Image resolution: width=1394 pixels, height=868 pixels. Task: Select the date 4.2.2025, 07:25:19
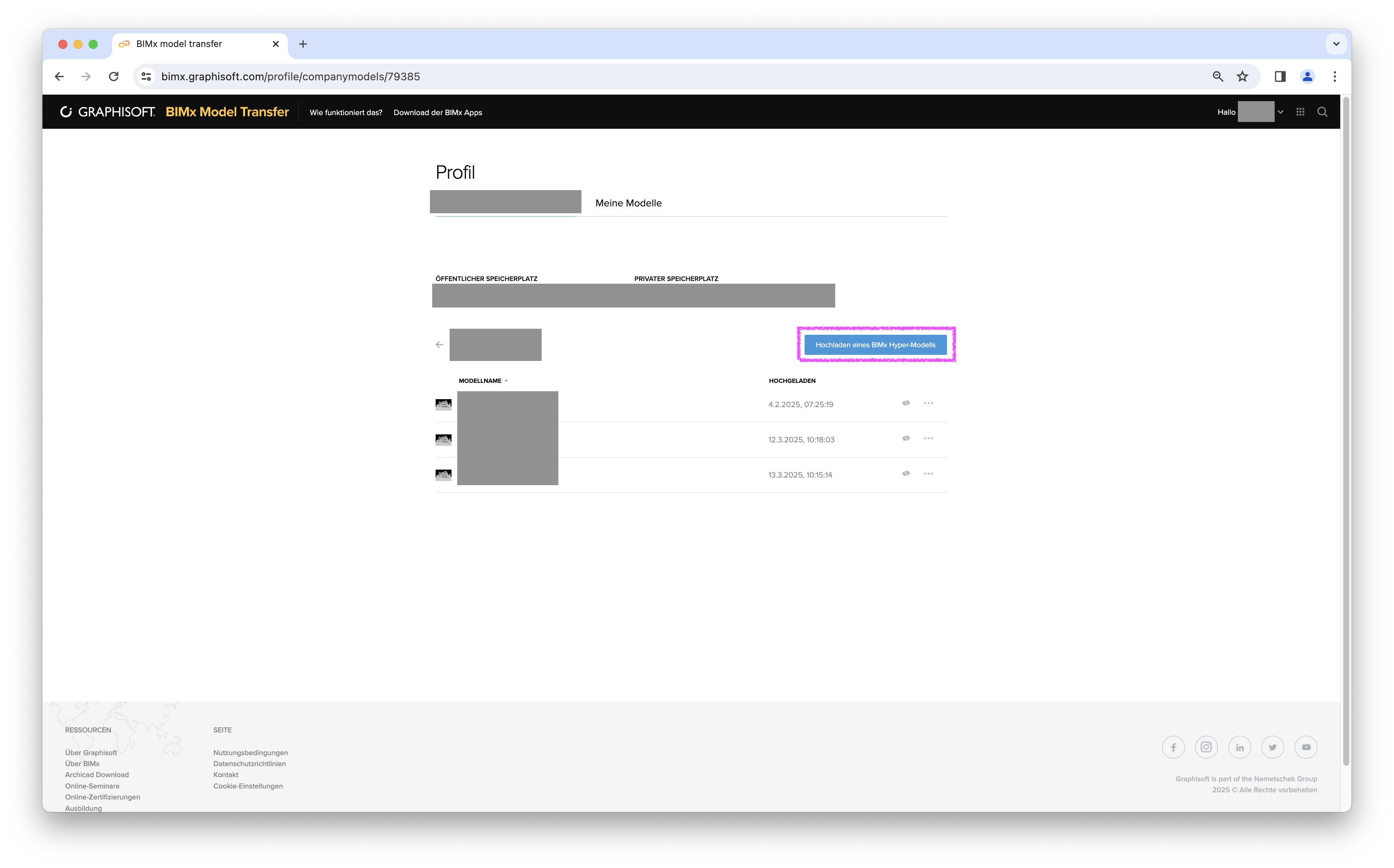click(x=800, y=405)
